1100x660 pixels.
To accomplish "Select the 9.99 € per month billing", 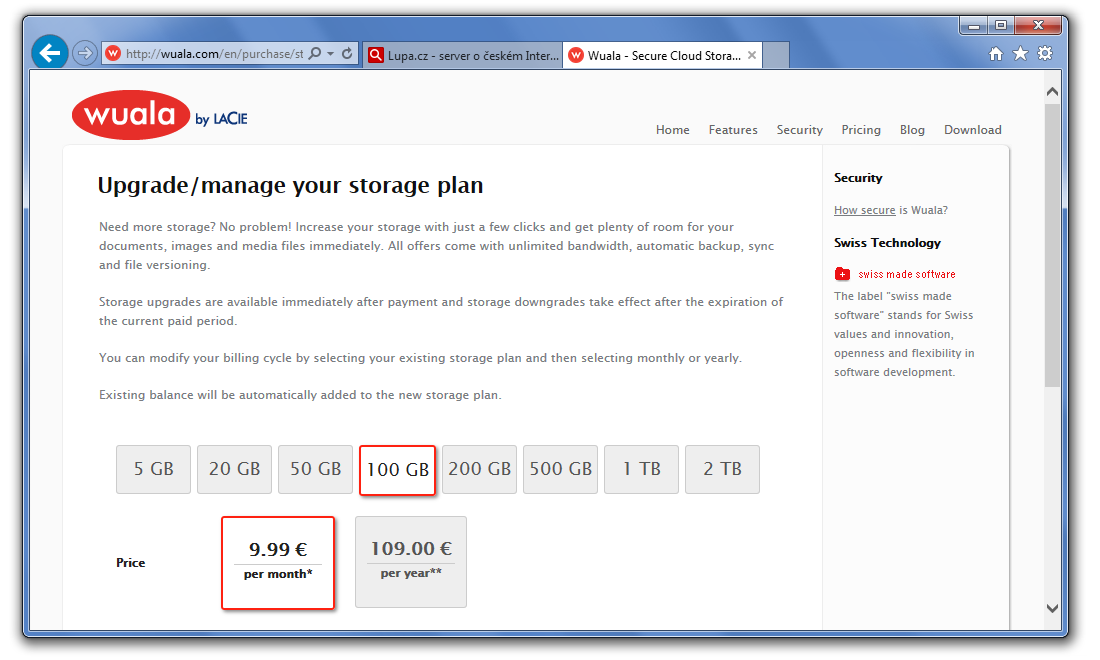I will click(x=277, y=561).
